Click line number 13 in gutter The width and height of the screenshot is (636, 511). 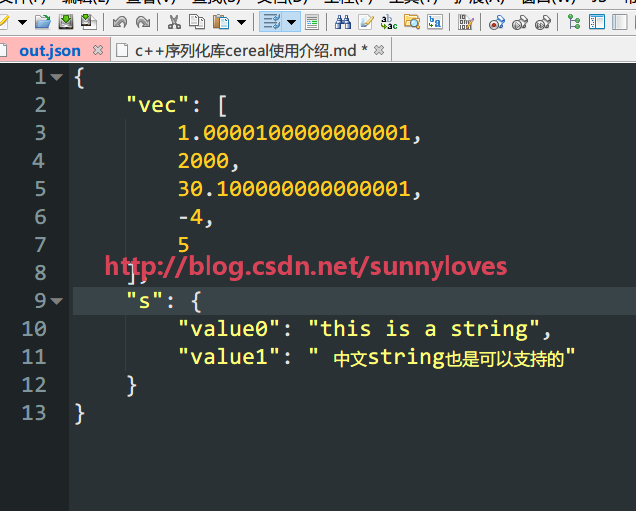[x=34, y=413]
